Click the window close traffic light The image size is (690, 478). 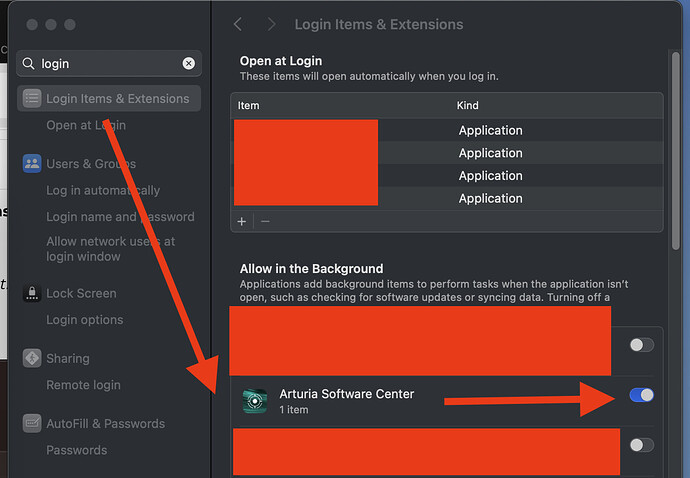(x=32, y=24)
